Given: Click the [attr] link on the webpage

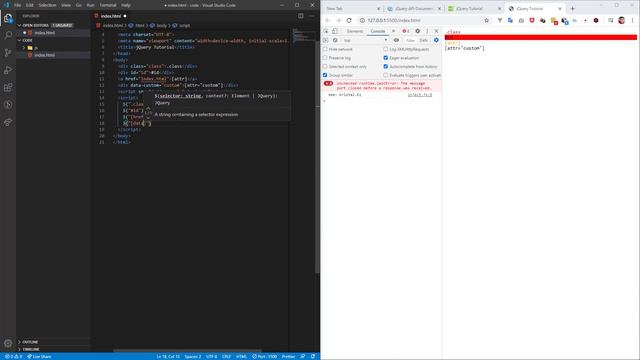Looking at the screenshot, I should [452, 43].
